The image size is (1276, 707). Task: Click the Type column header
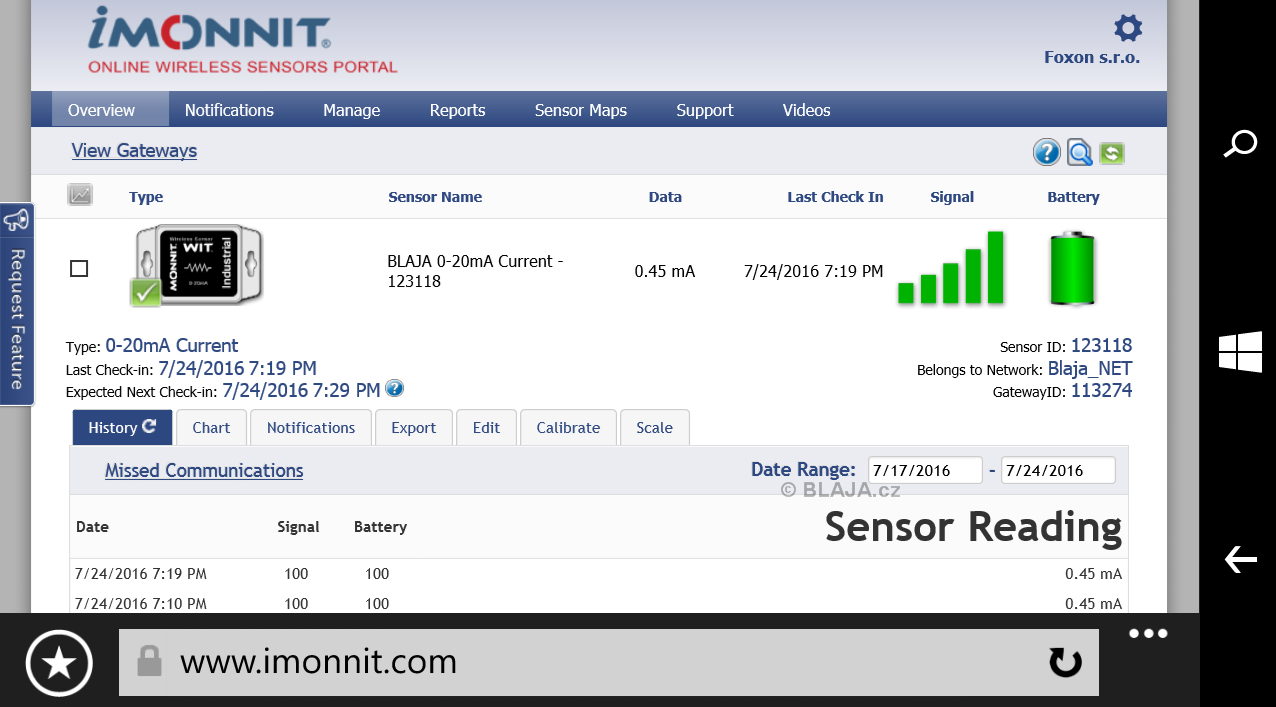pyautogui.click(x=146, y=197)
